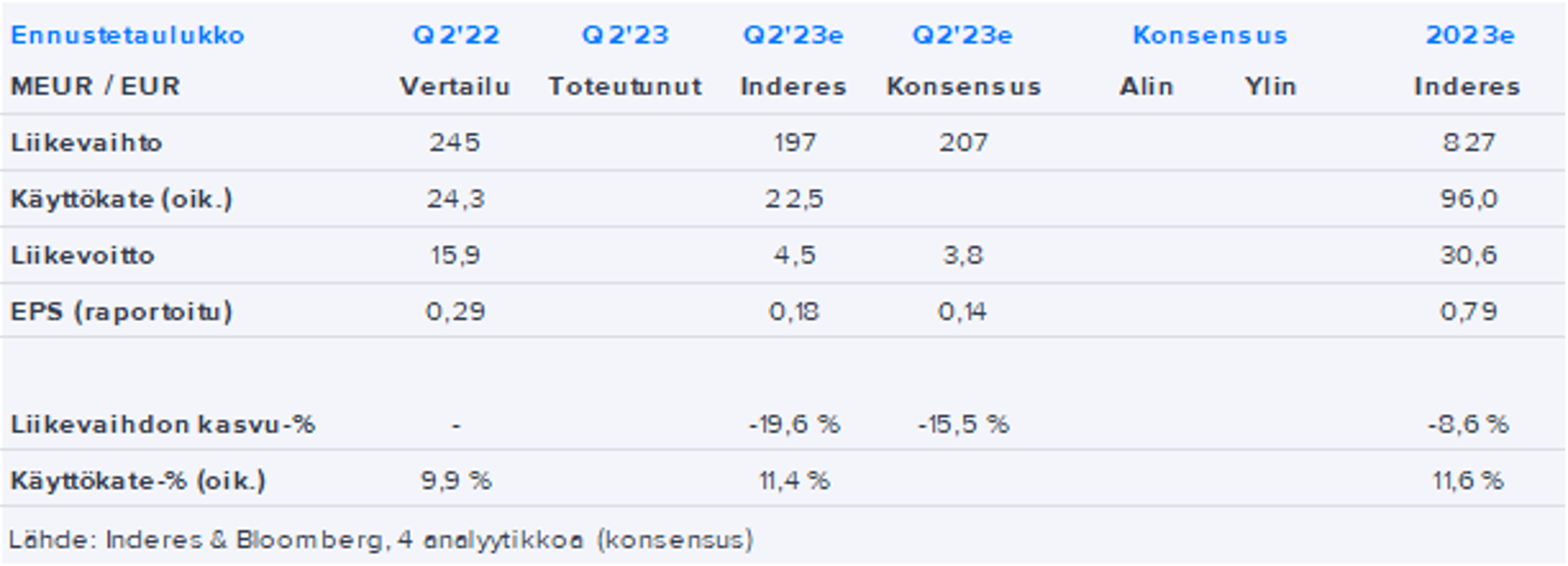Select the Vertailu column subheader
Screen dimensions: 1568x566
(455, 87)
